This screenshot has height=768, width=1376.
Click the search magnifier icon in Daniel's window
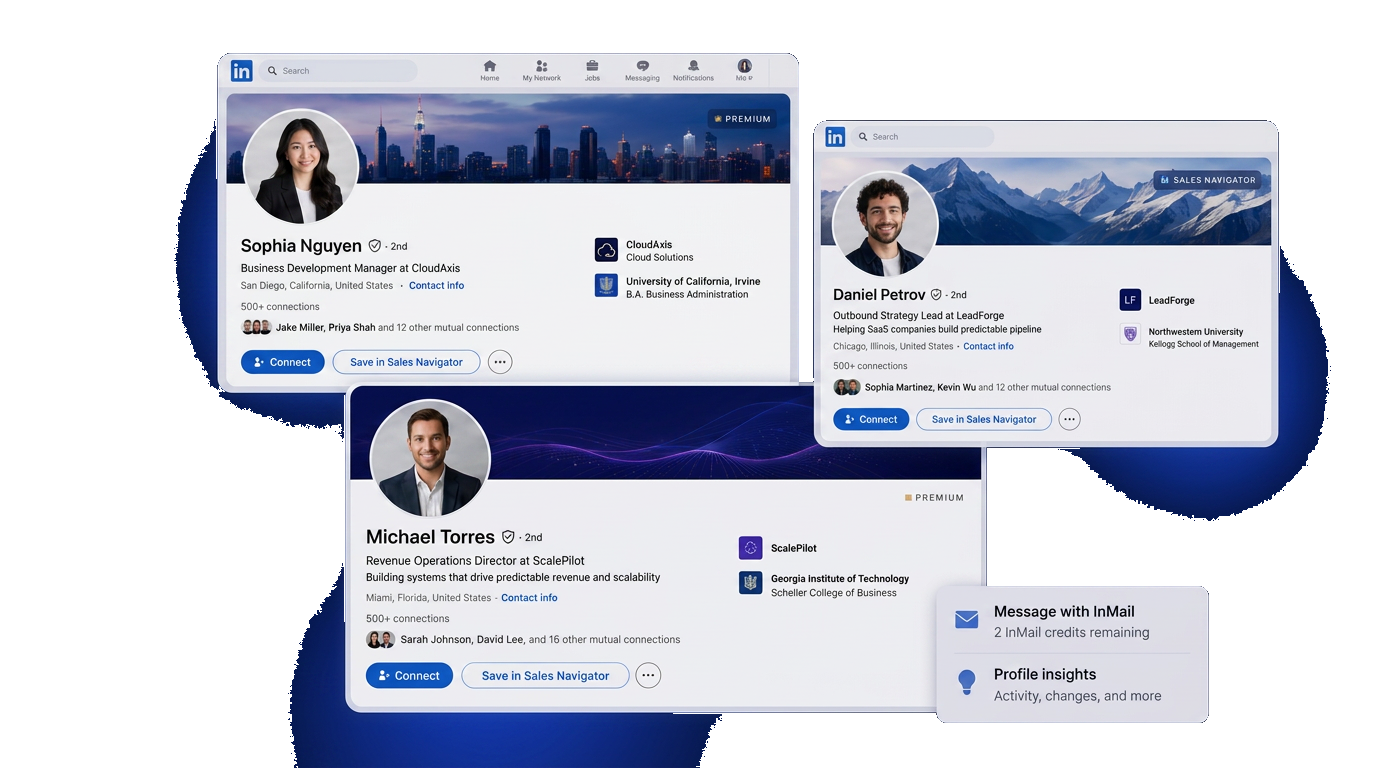[x=863, y=137]
